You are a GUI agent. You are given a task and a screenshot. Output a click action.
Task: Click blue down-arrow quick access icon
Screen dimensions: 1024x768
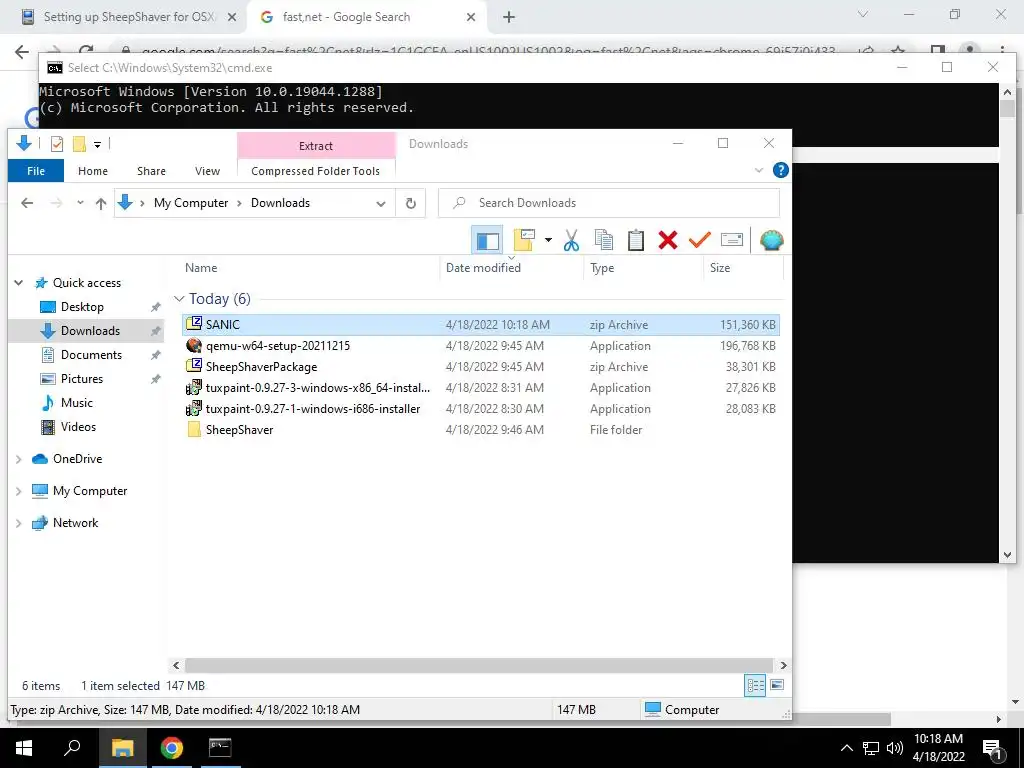coord(24,143)
